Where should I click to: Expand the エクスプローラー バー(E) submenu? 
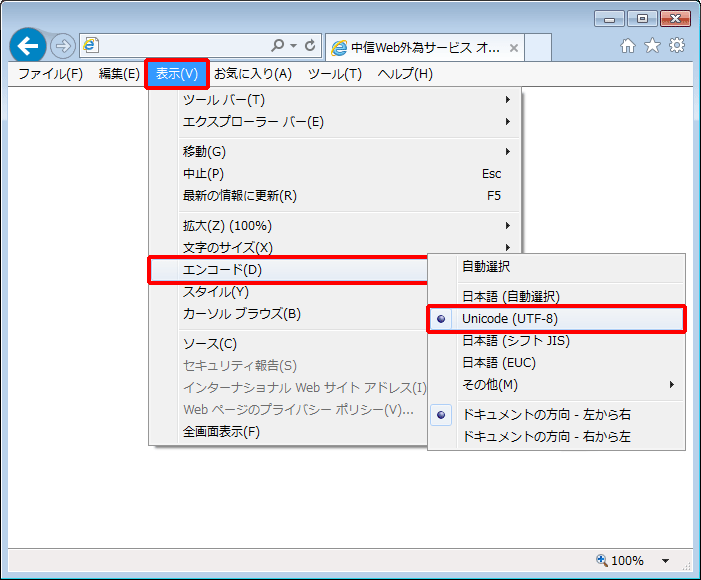tap(335, 122)
